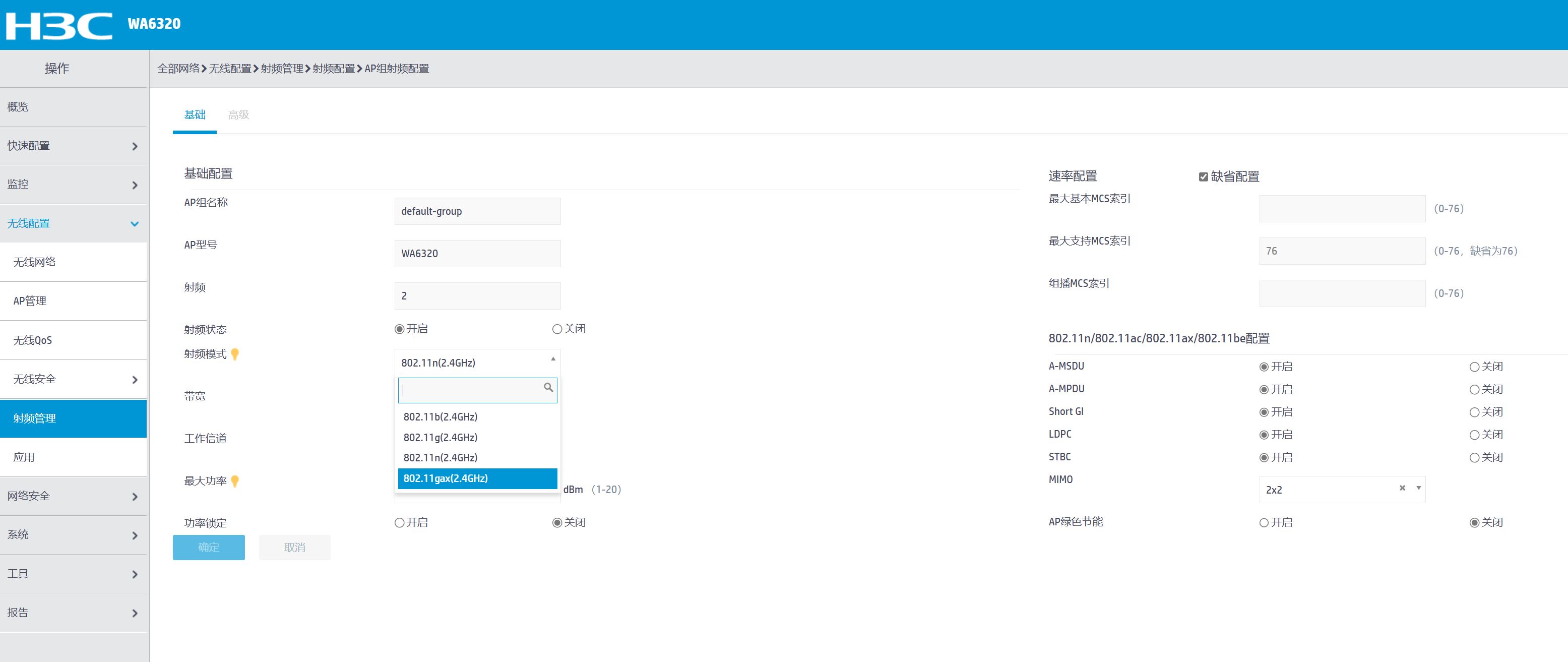1568x662 pixels.
Task: Click the max supported MCS index field
Action: (x=1342, y=252)
